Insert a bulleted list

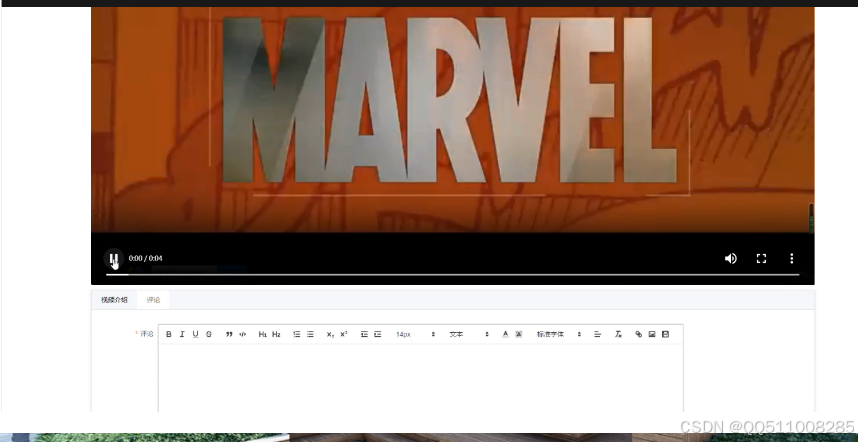(310, 334)
